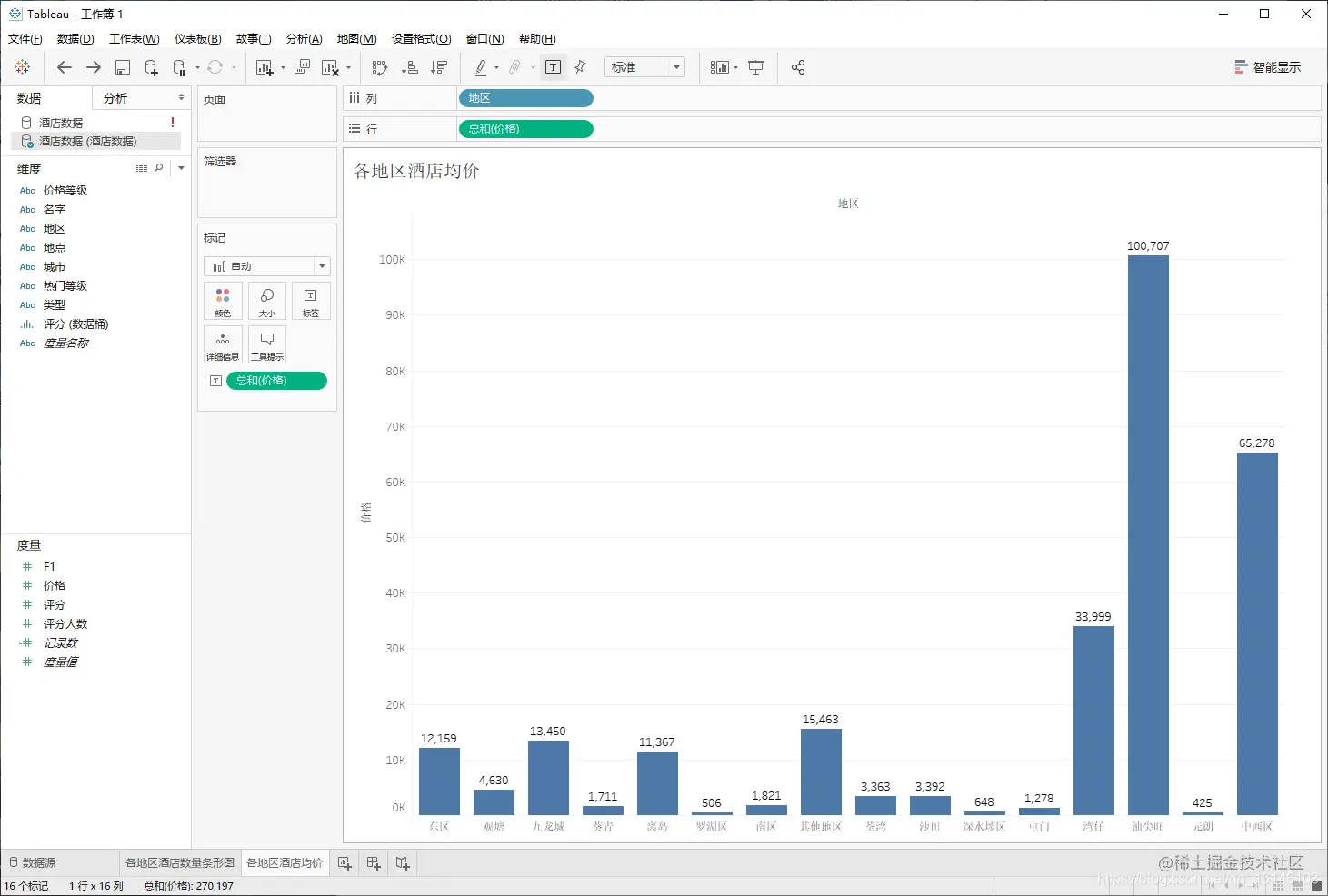Enter presentation mode icon

pyautogui.click(x=755, y=67)
